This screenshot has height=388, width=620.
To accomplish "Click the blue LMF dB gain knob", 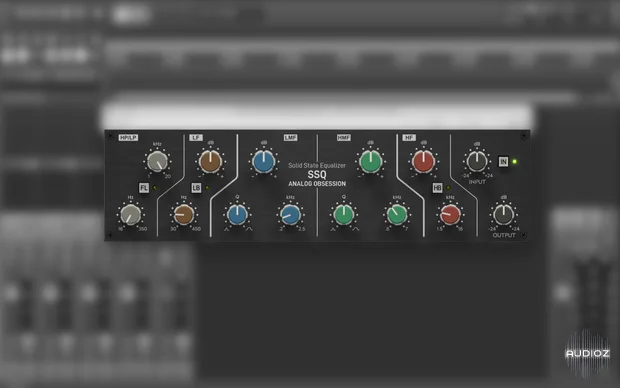I will [264, 161].
